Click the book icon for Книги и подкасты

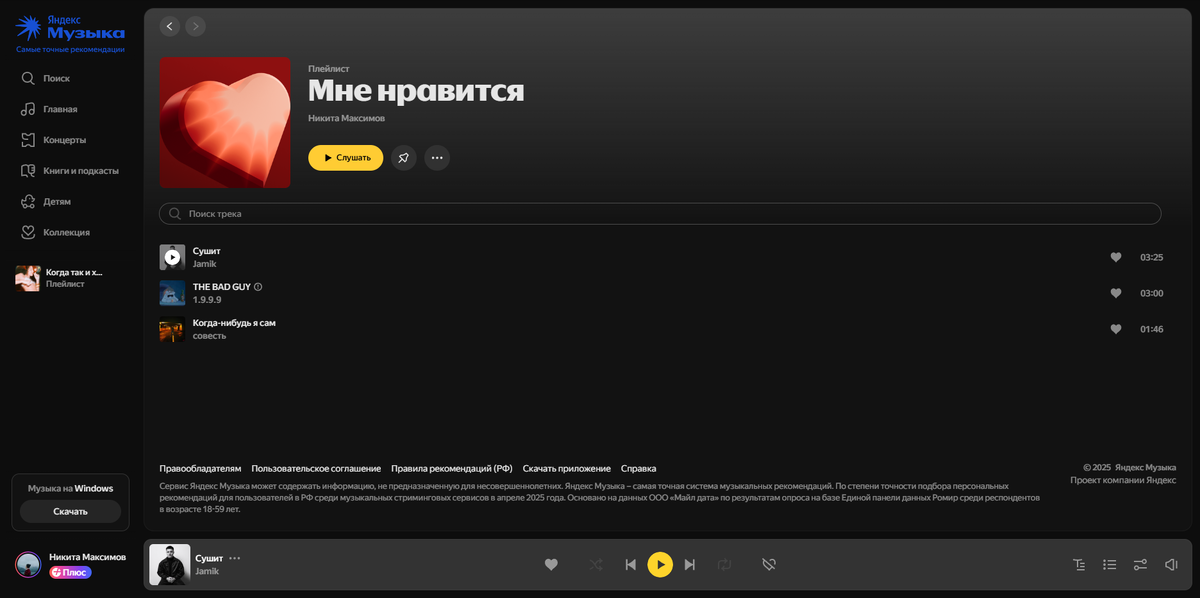coord(28,171)
